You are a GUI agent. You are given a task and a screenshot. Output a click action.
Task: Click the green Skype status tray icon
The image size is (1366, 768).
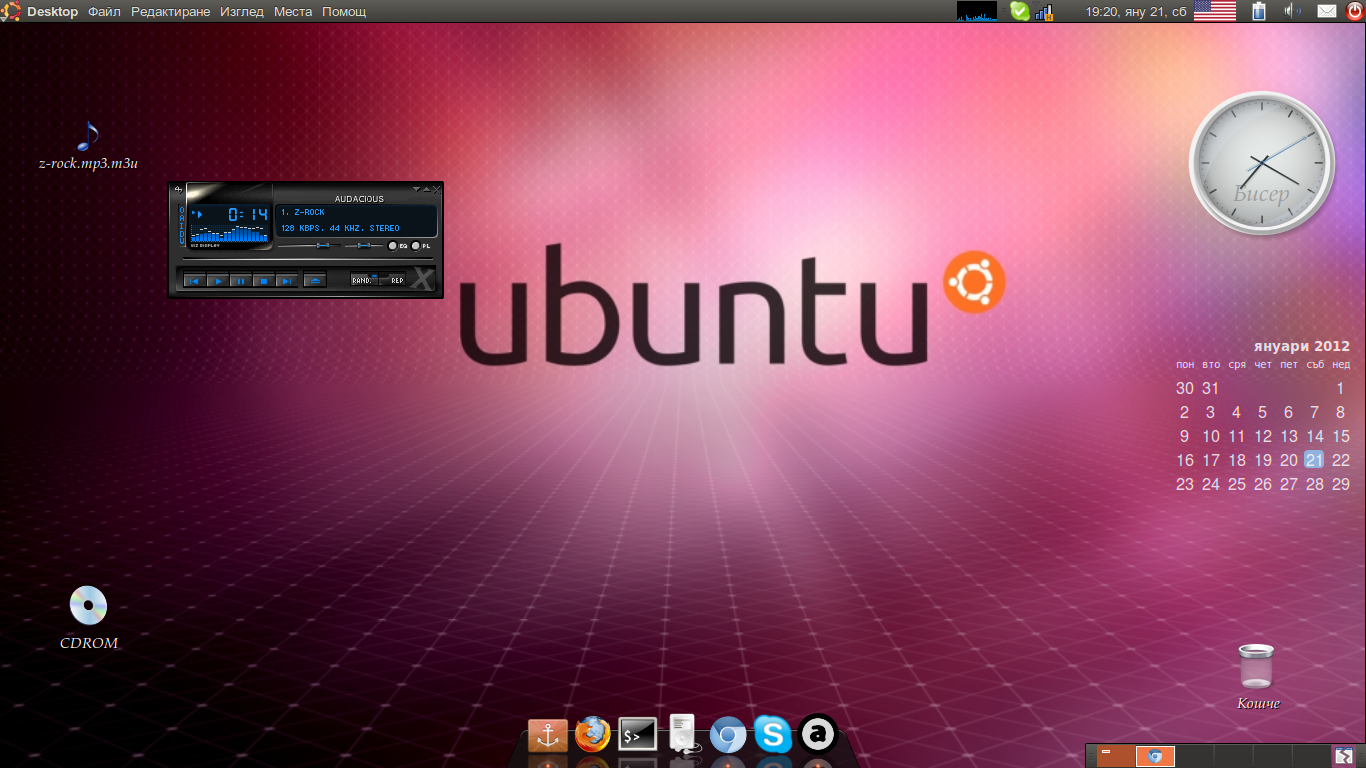point(1019,12)
